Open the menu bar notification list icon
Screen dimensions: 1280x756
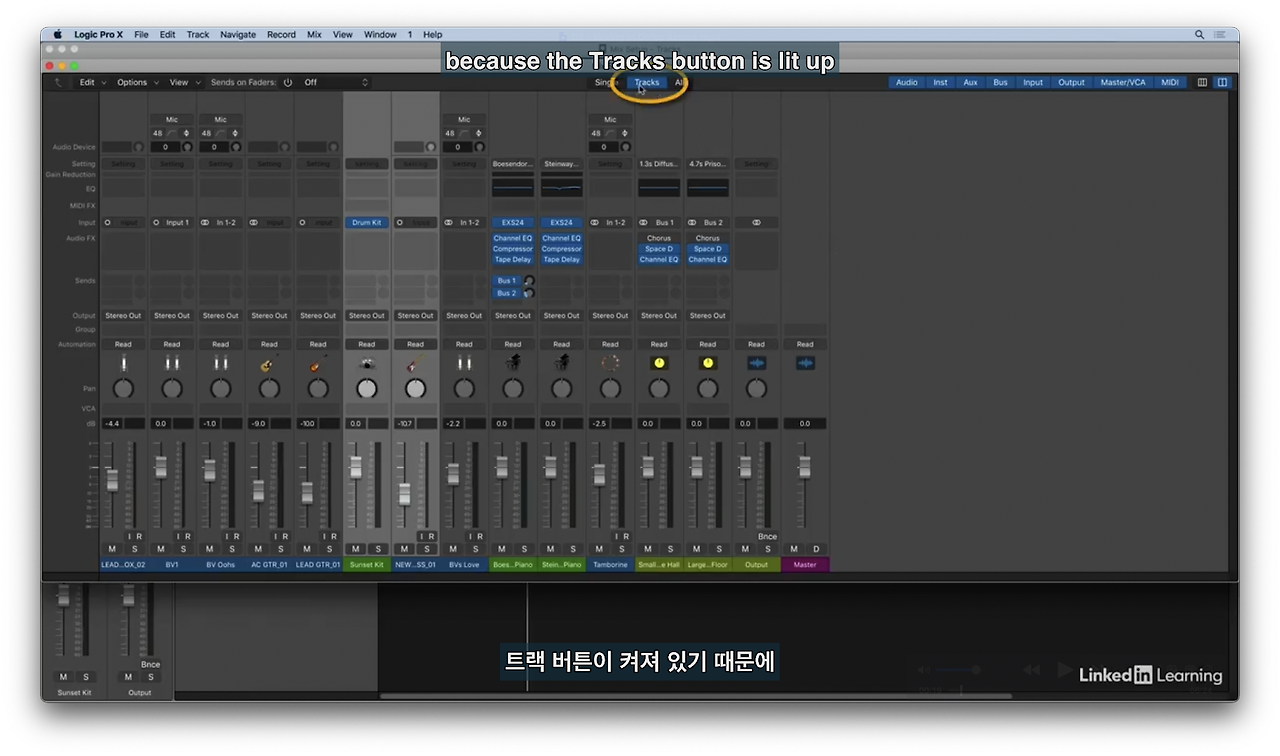tap(1222, 34)
